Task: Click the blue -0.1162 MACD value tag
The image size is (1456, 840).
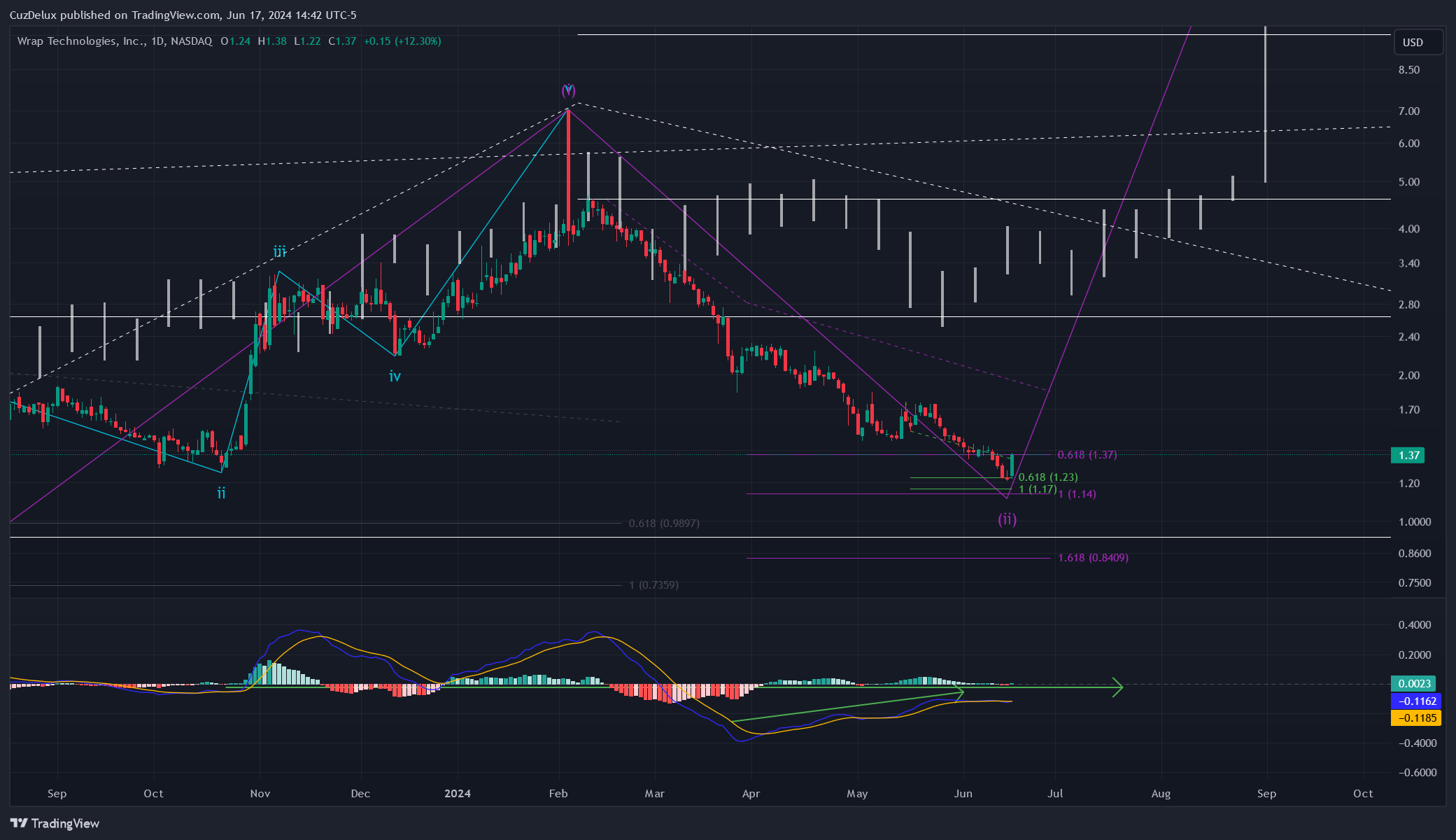Action: [x=1415, y=701]
